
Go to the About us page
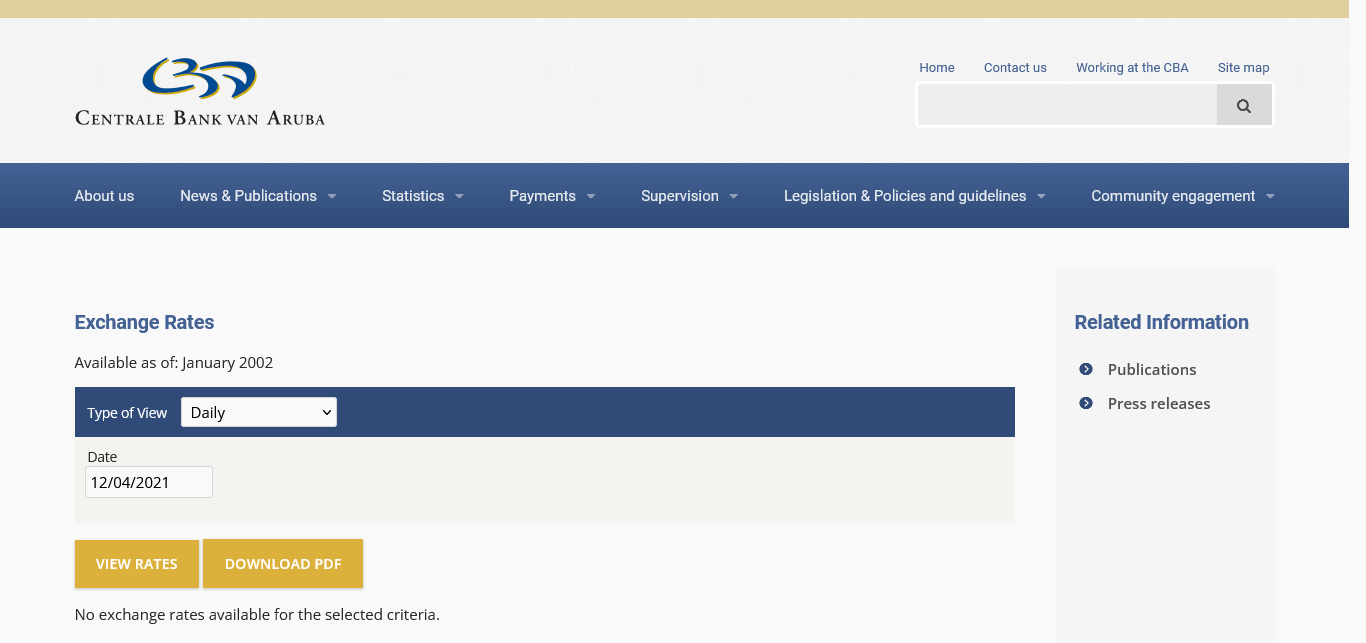pyautogui.click(x=104, y=196)
